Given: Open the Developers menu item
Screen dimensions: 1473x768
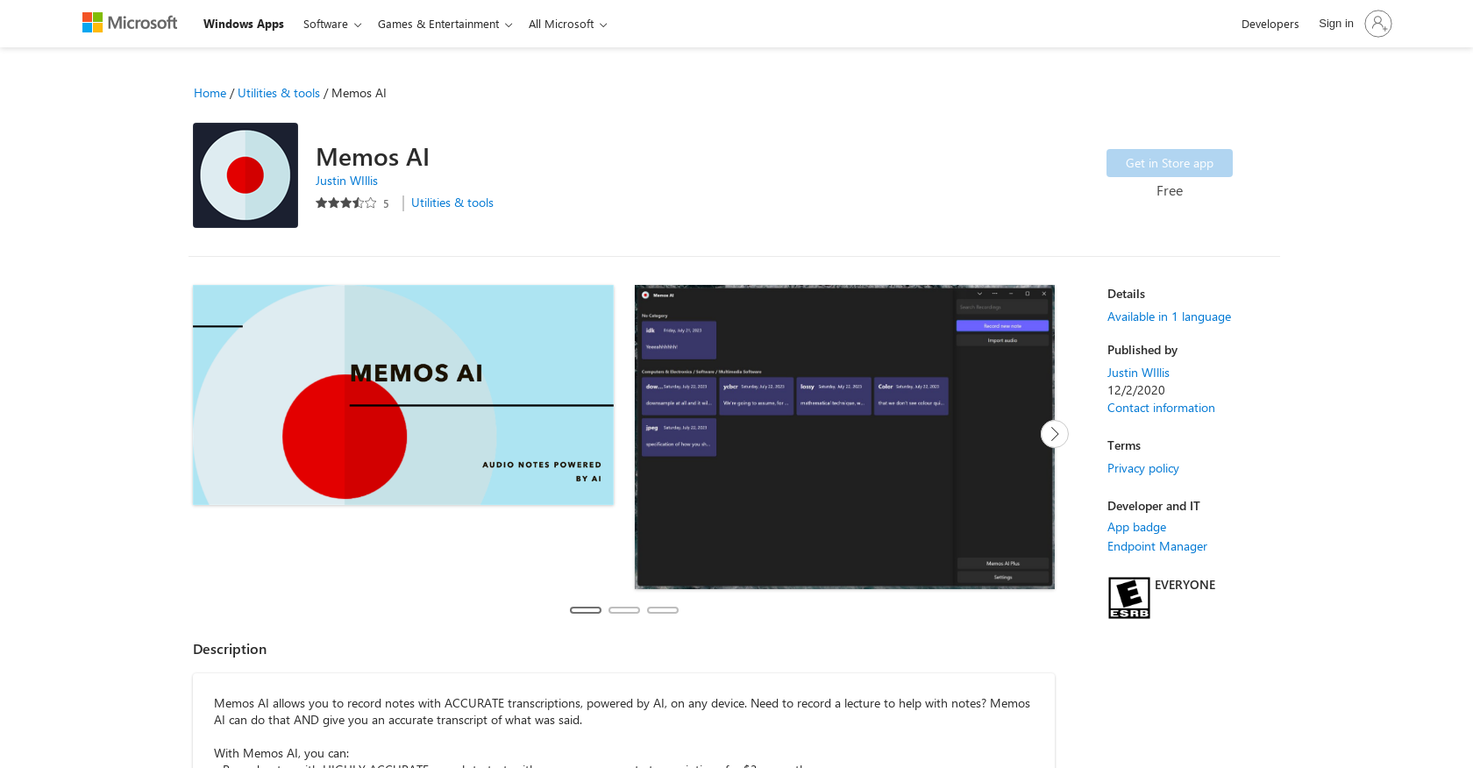Looking at the screenshot, I should pos(1269,23).
